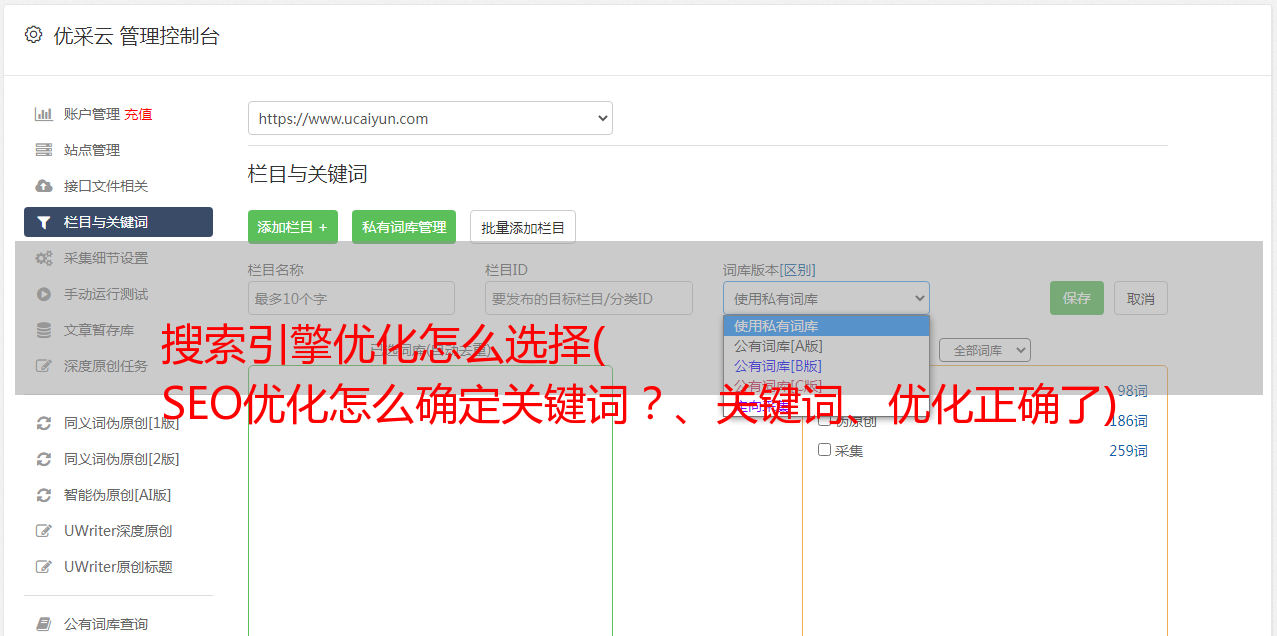This screenshot has width=1277, height=636.
Task: Click the 批量添加栏目 button
Action: (523, 227)
